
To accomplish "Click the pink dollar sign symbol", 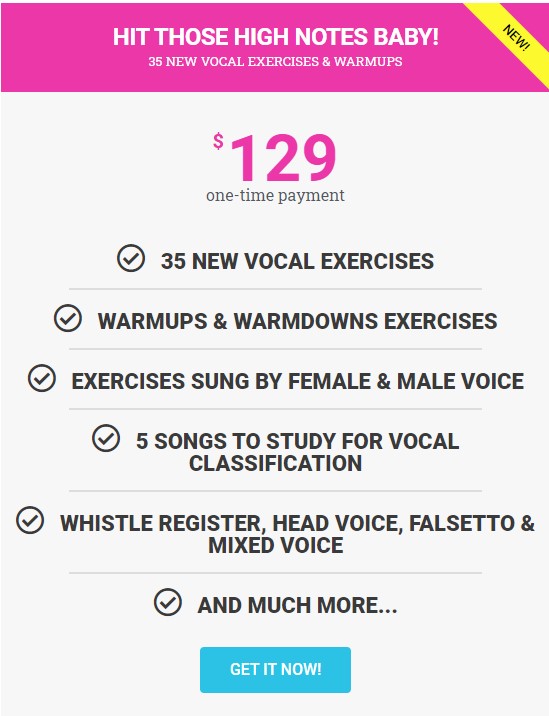I will (x=218, y=141).
